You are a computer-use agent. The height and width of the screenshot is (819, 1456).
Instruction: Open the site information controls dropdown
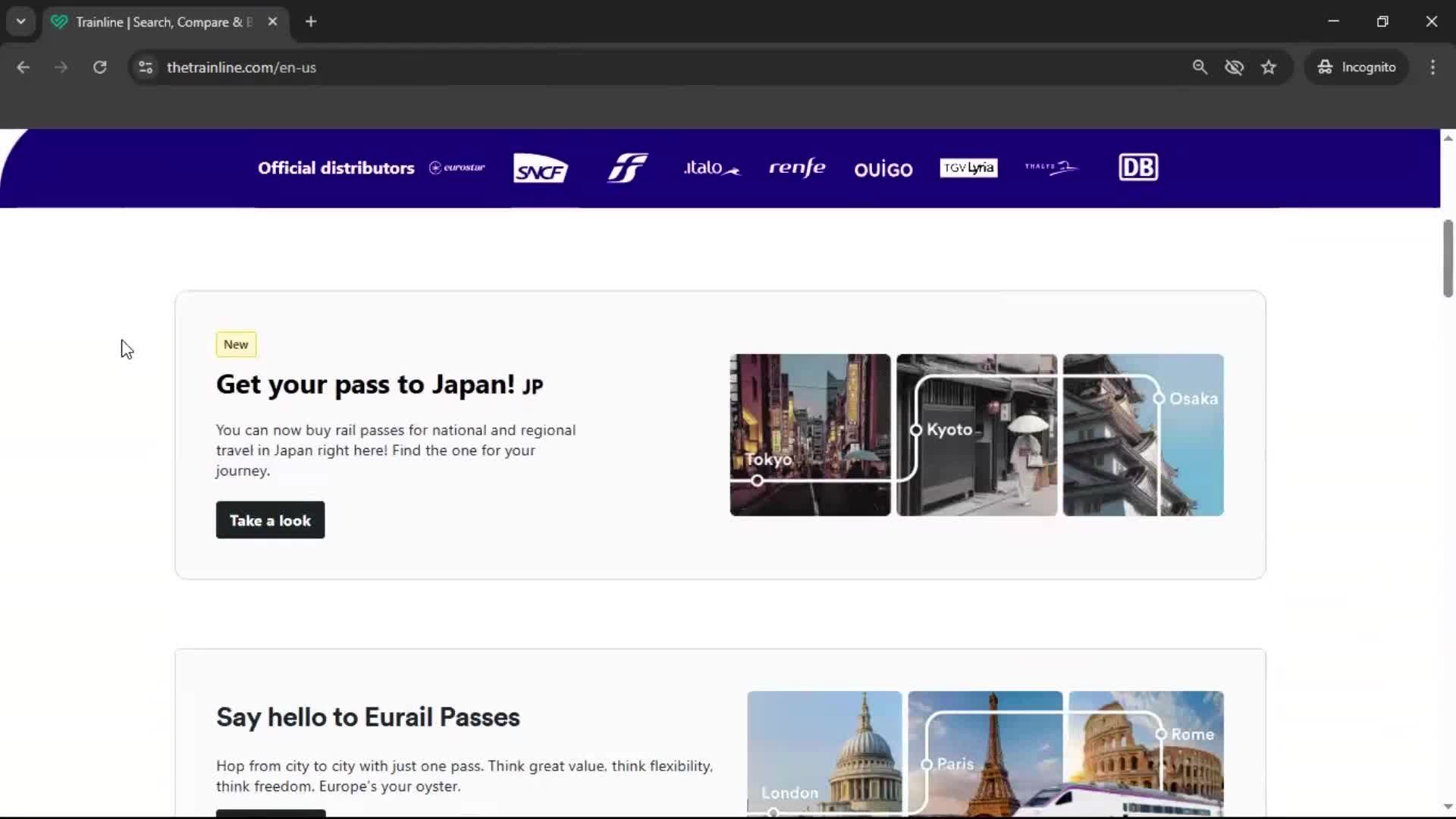(145, 67)
